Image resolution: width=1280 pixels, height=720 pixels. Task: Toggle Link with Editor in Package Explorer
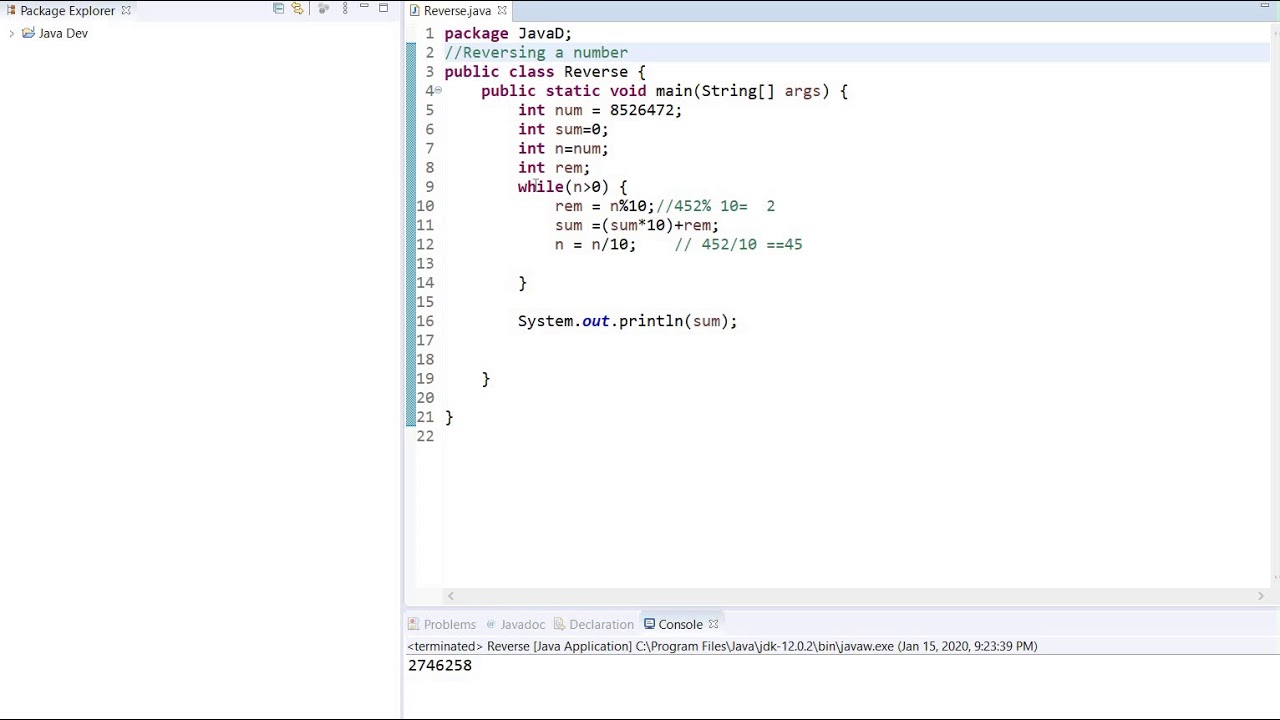coord(297,9)
